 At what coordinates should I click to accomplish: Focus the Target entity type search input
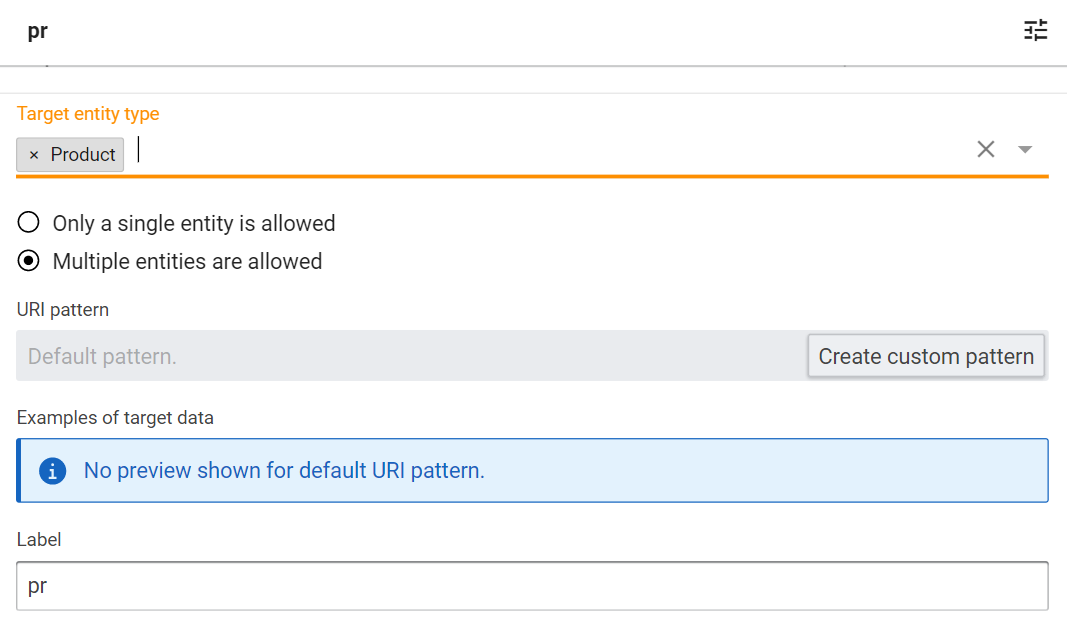tap(550, 150)
